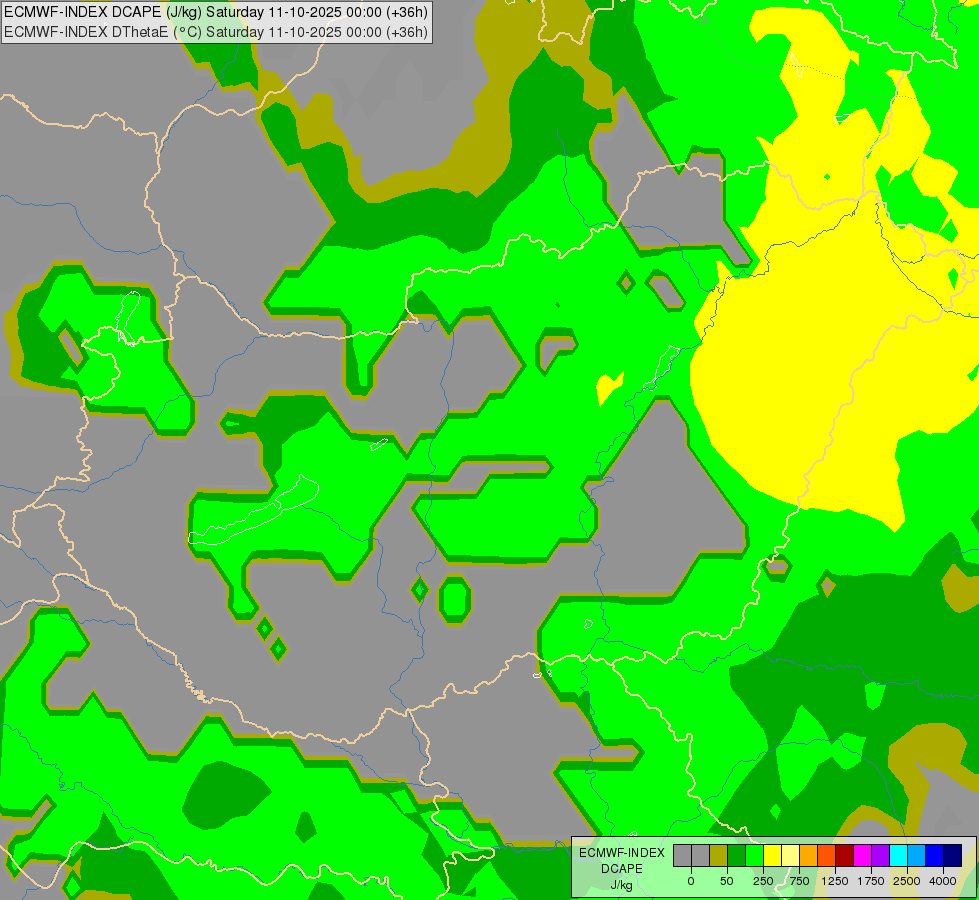
Task: Pick the bright yellow legend swatch
Action: [772, 855]
